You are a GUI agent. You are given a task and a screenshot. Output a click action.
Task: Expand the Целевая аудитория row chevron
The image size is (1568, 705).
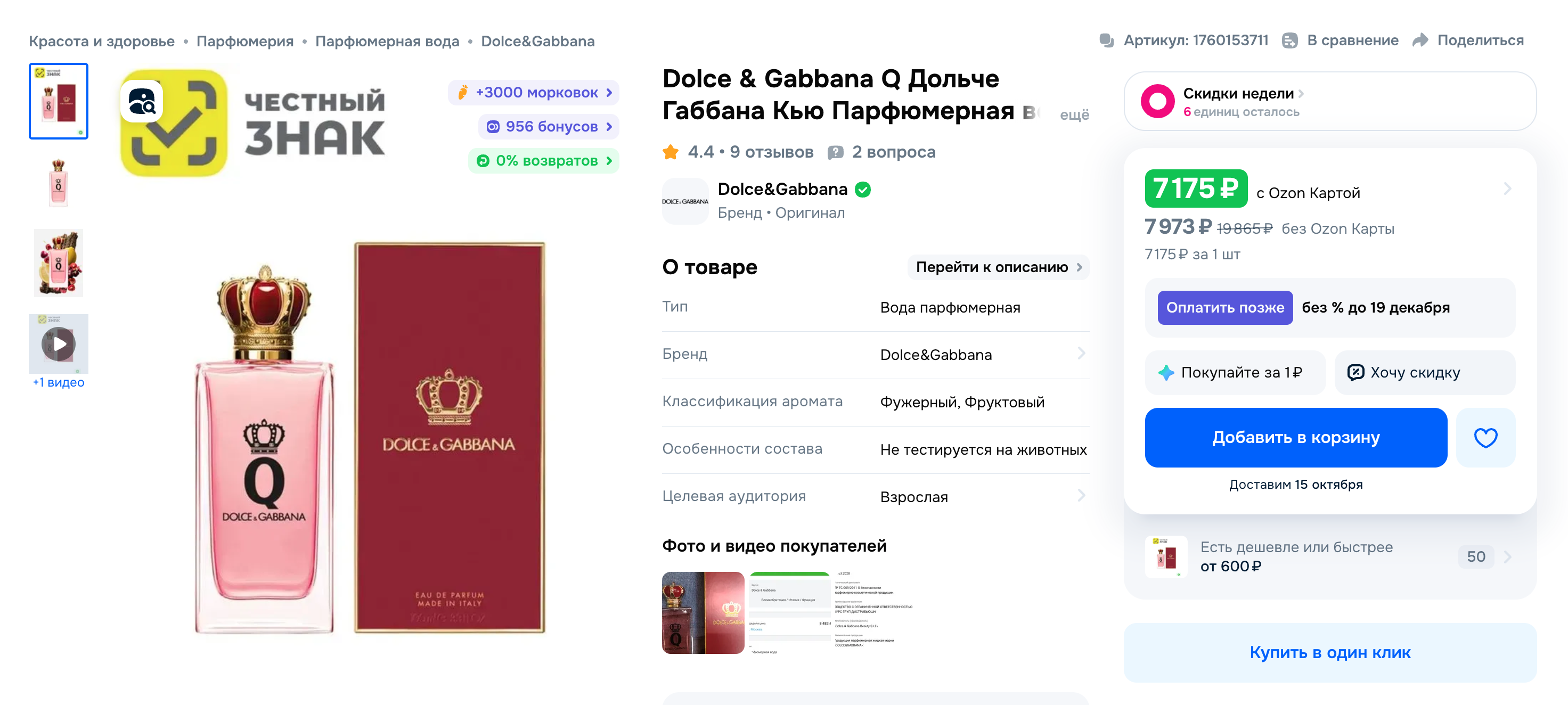[1081, 496]
